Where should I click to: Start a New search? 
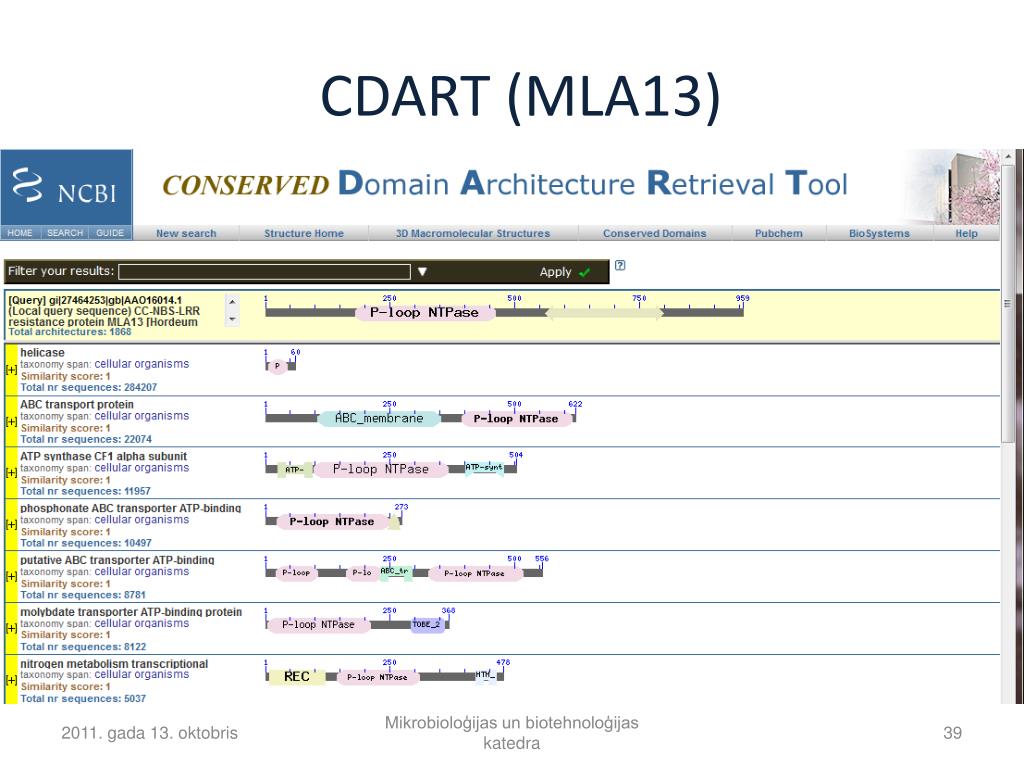tap(186, 233)
